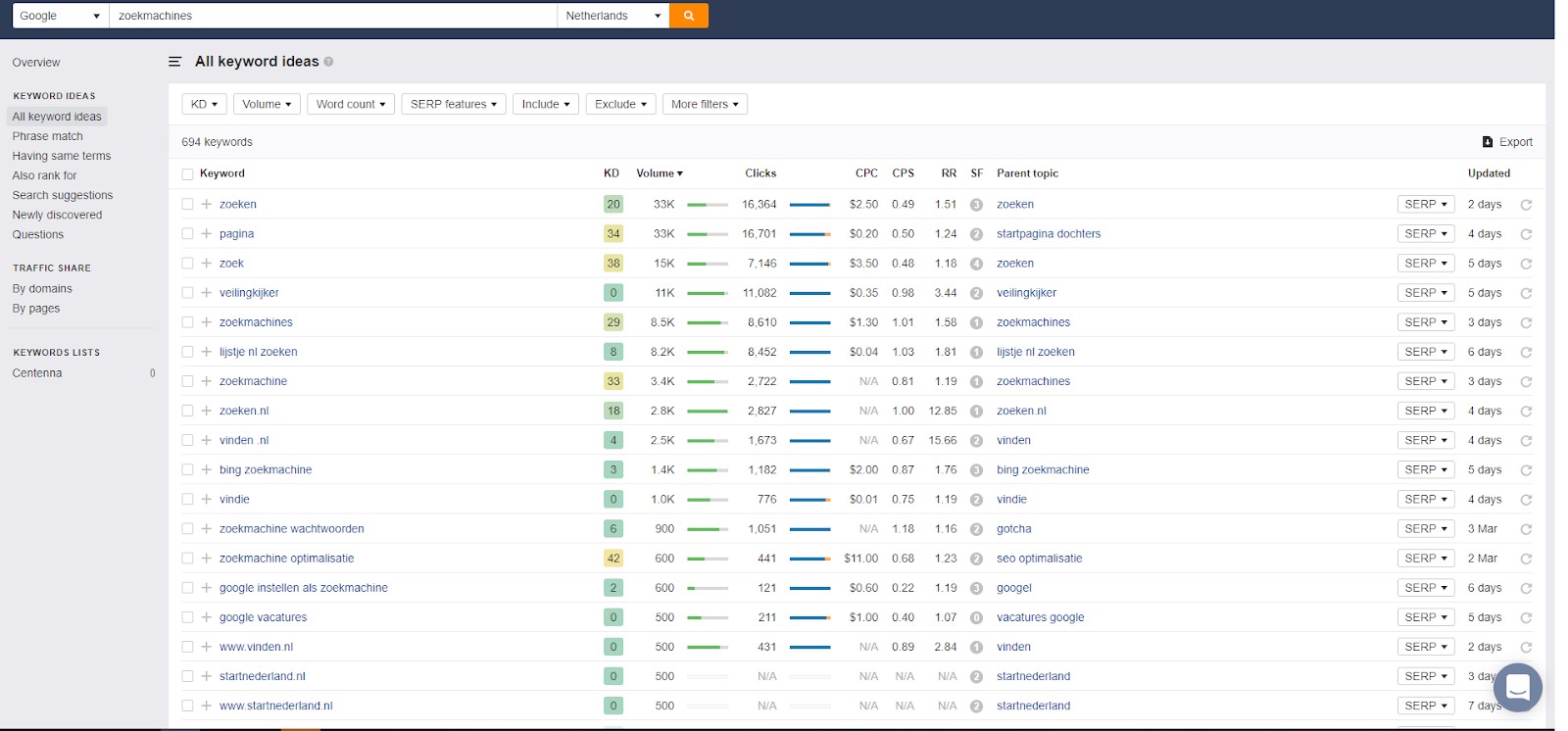Expand the SERP features filter
Screen dimensions: 1568x731
click(453, 104)
